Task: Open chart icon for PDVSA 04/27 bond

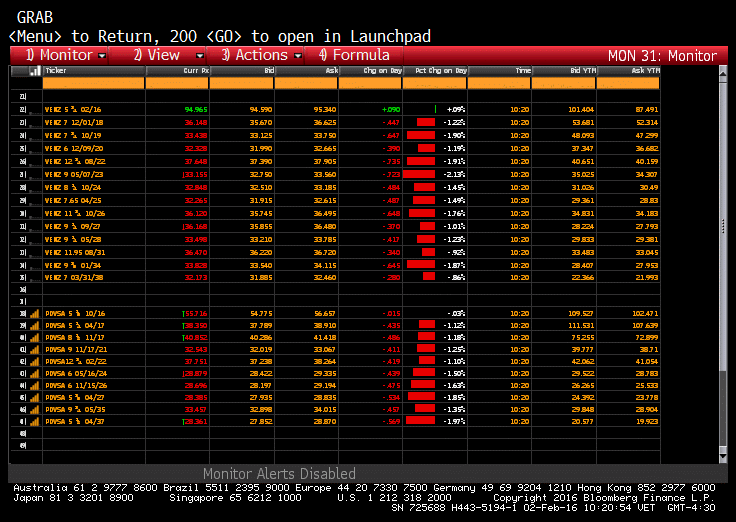Action: click(35, 398)
